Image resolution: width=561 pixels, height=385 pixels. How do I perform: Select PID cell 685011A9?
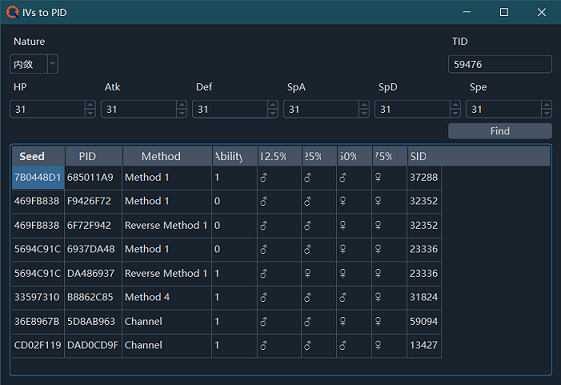(93, 177)
